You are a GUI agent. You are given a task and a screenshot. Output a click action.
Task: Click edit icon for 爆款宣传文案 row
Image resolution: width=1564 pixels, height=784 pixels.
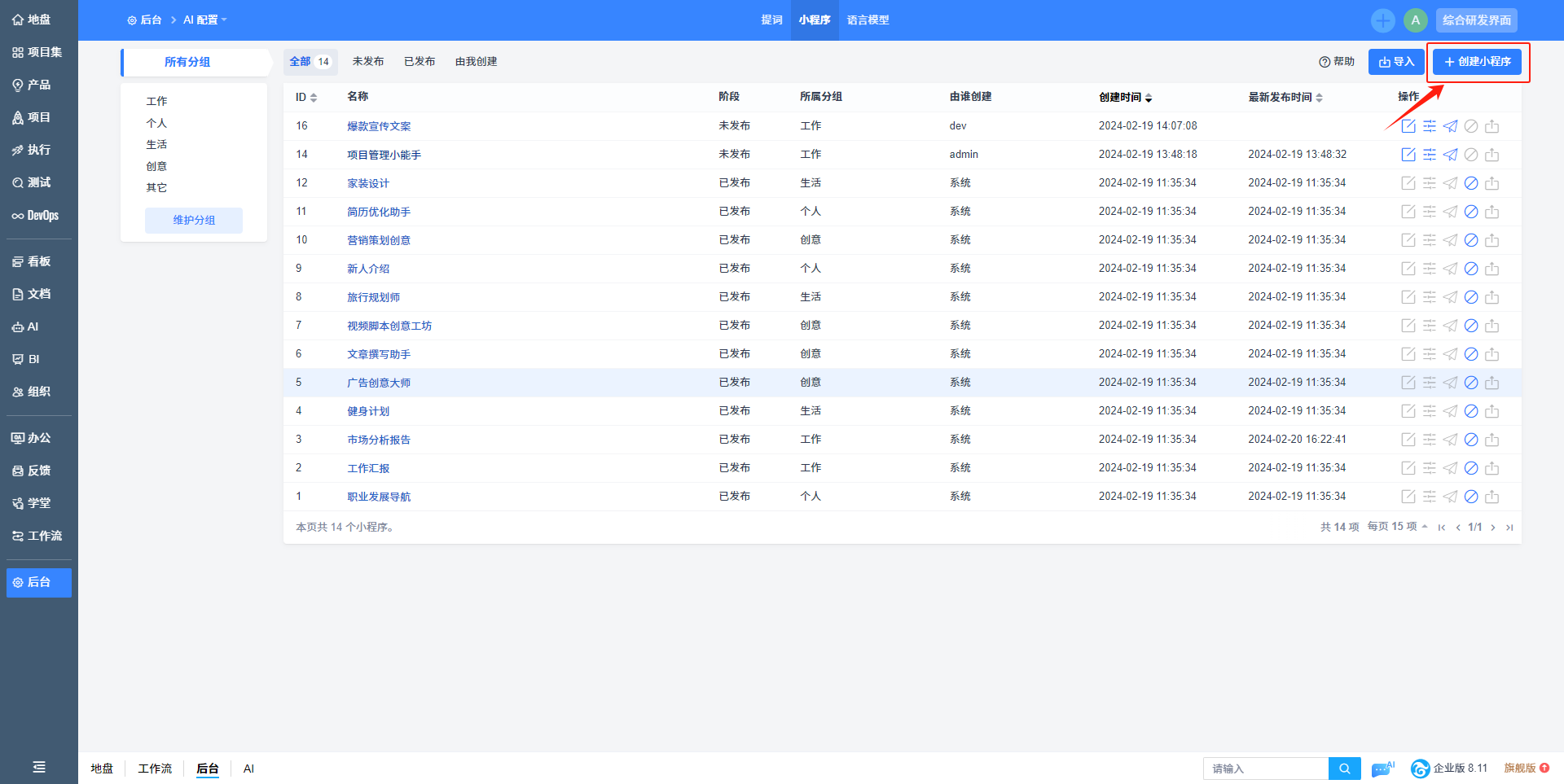(x=1408, y=126)
